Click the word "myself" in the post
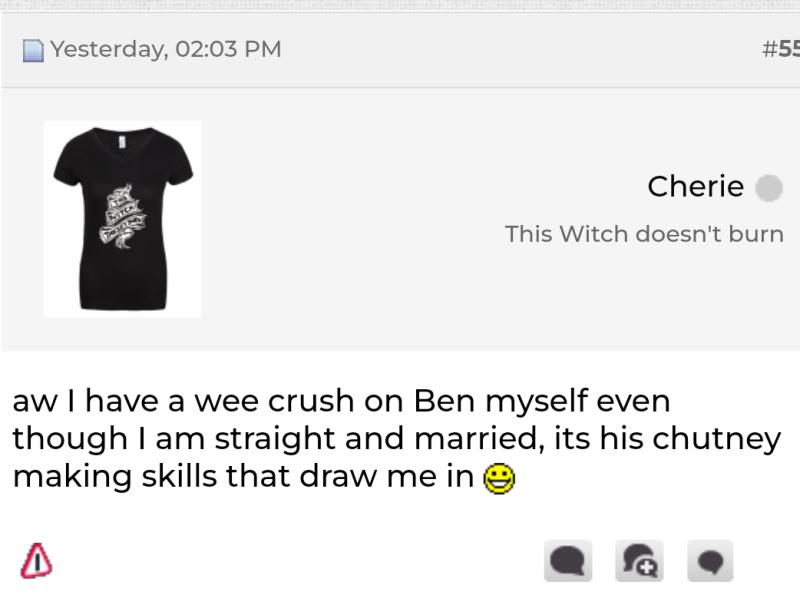 point(535,401)
